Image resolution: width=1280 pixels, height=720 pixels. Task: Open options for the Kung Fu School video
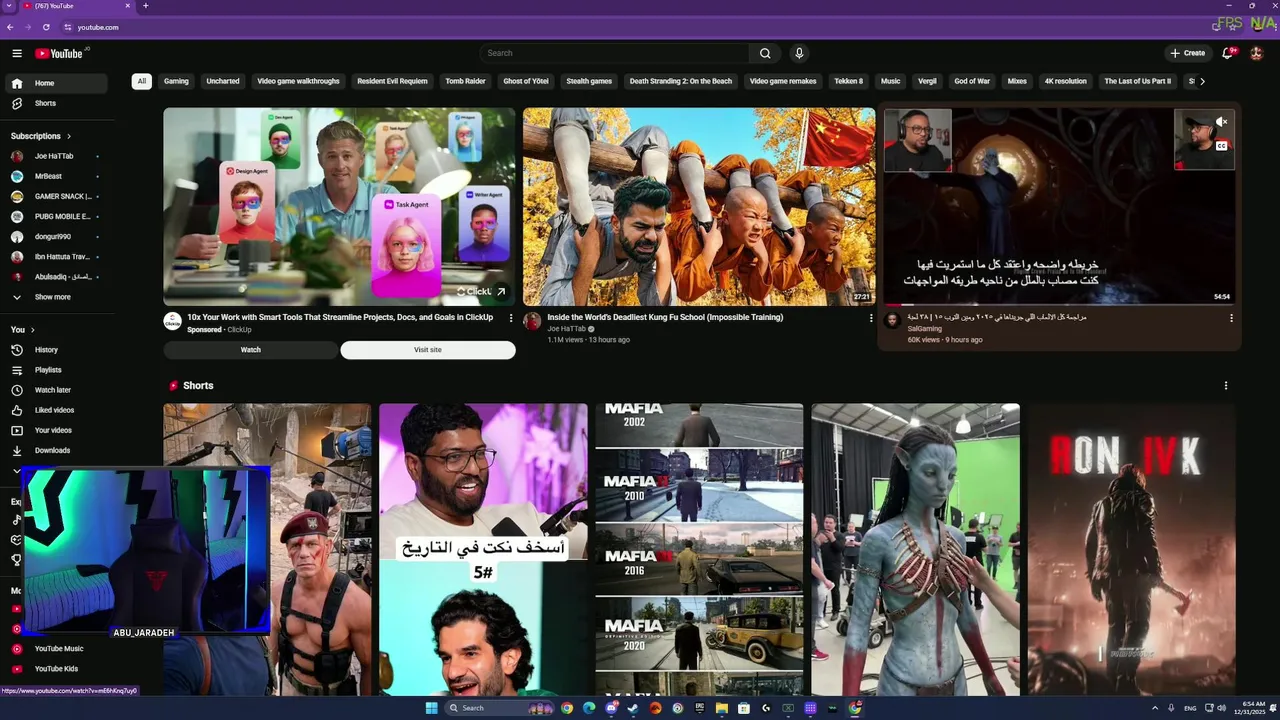tap(871, 318)
